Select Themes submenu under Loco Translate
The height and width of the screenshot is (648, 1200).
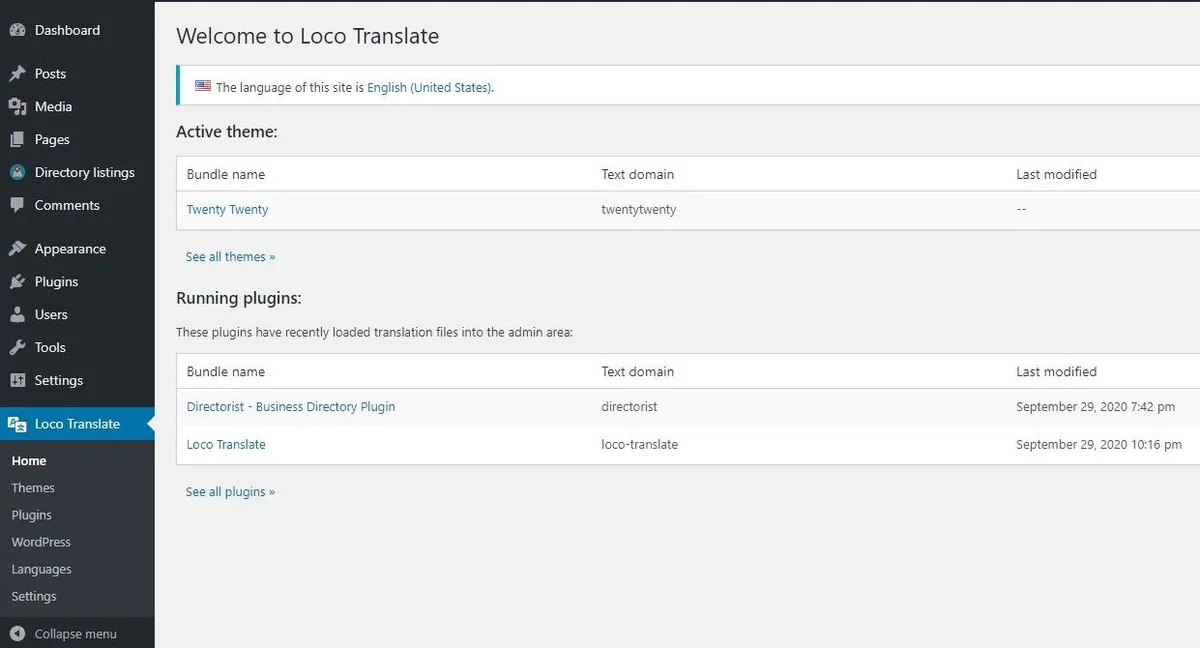(x=33, y=488)
